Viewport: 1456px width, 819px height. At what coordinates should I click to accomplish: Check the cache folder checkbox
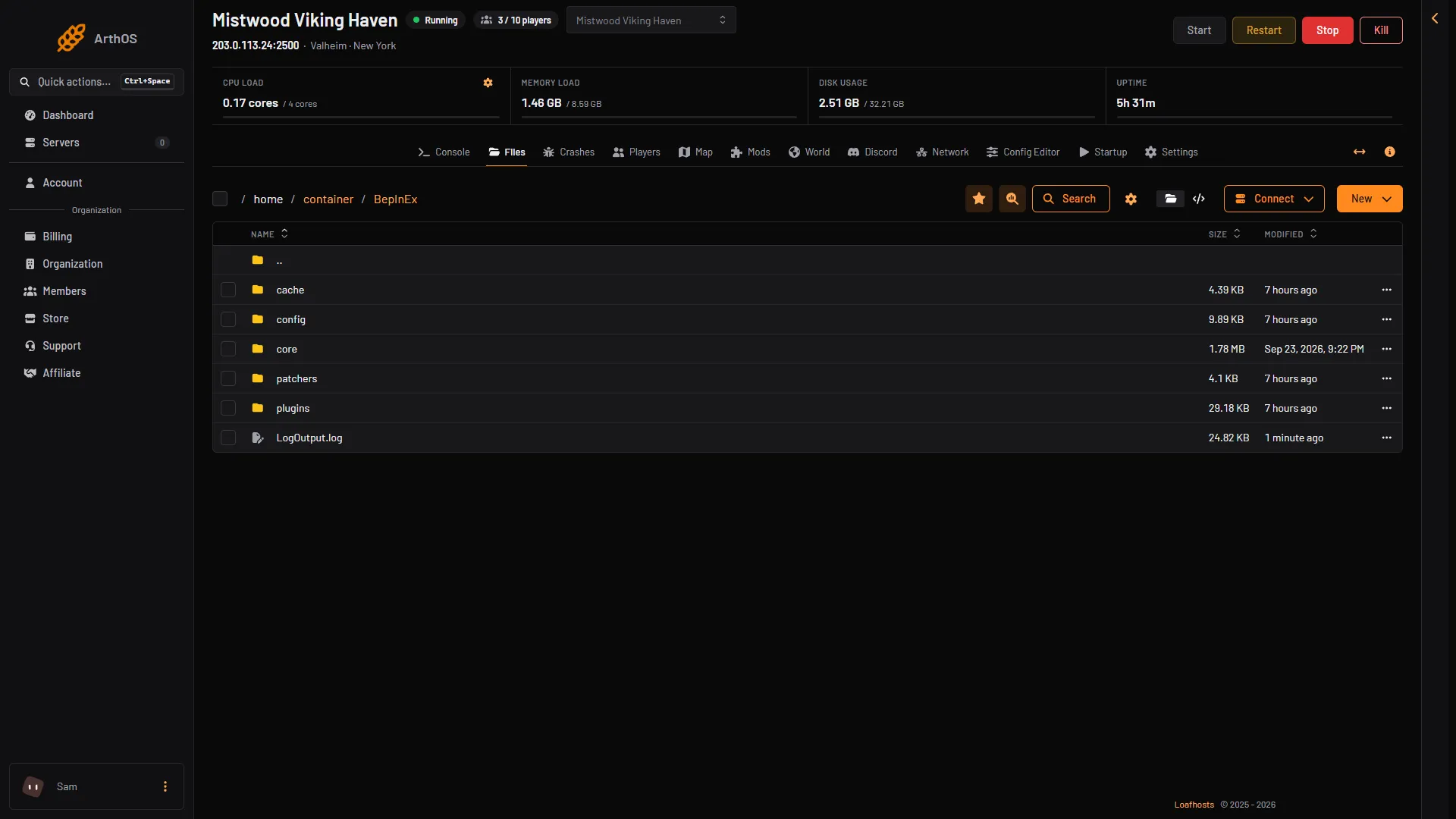(x=228, y=290)
